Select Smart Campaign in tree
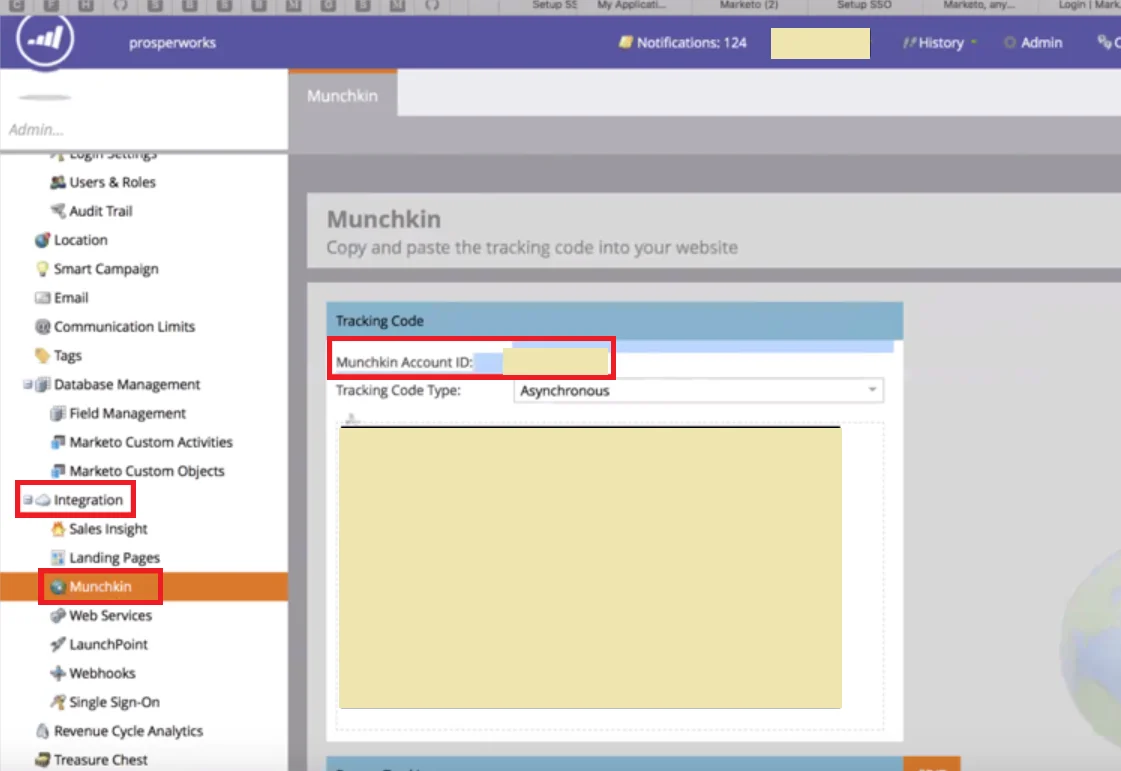 pyautogui.click(x=106, y=269)
